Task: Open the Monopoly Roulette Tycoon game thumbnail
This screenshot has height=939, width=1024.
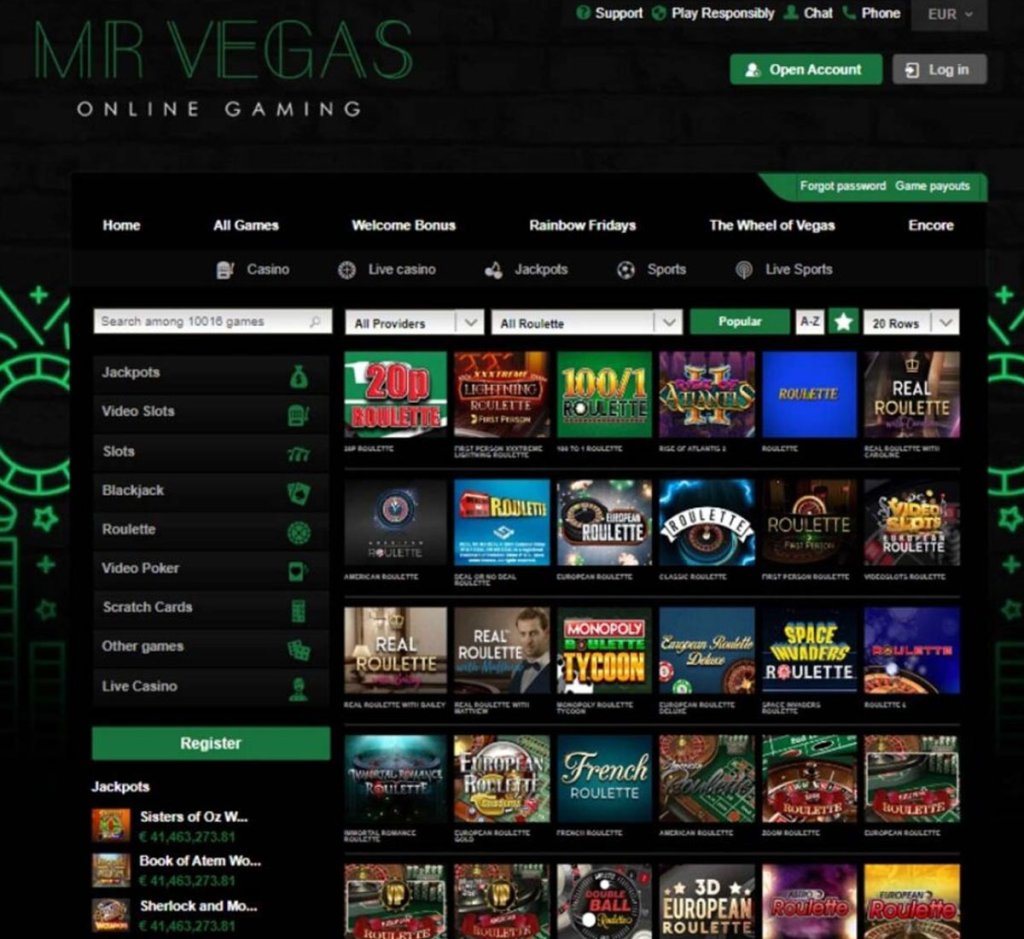Action: tap(603, 650)
